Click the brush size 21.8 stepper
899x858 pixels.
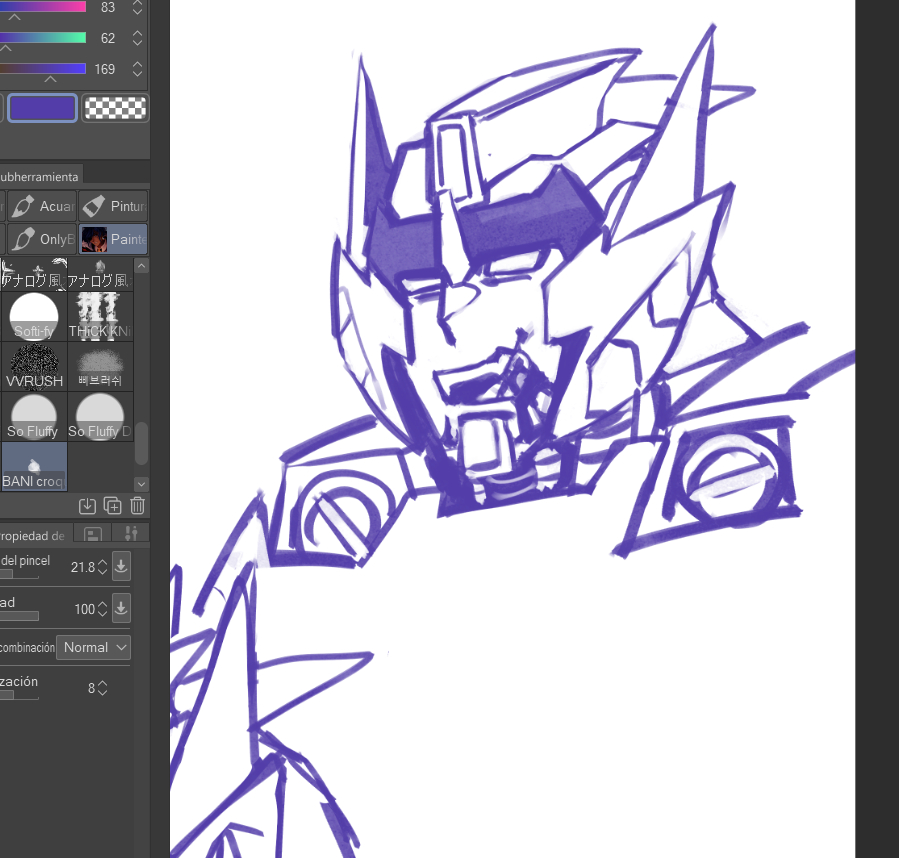[102, 567]
